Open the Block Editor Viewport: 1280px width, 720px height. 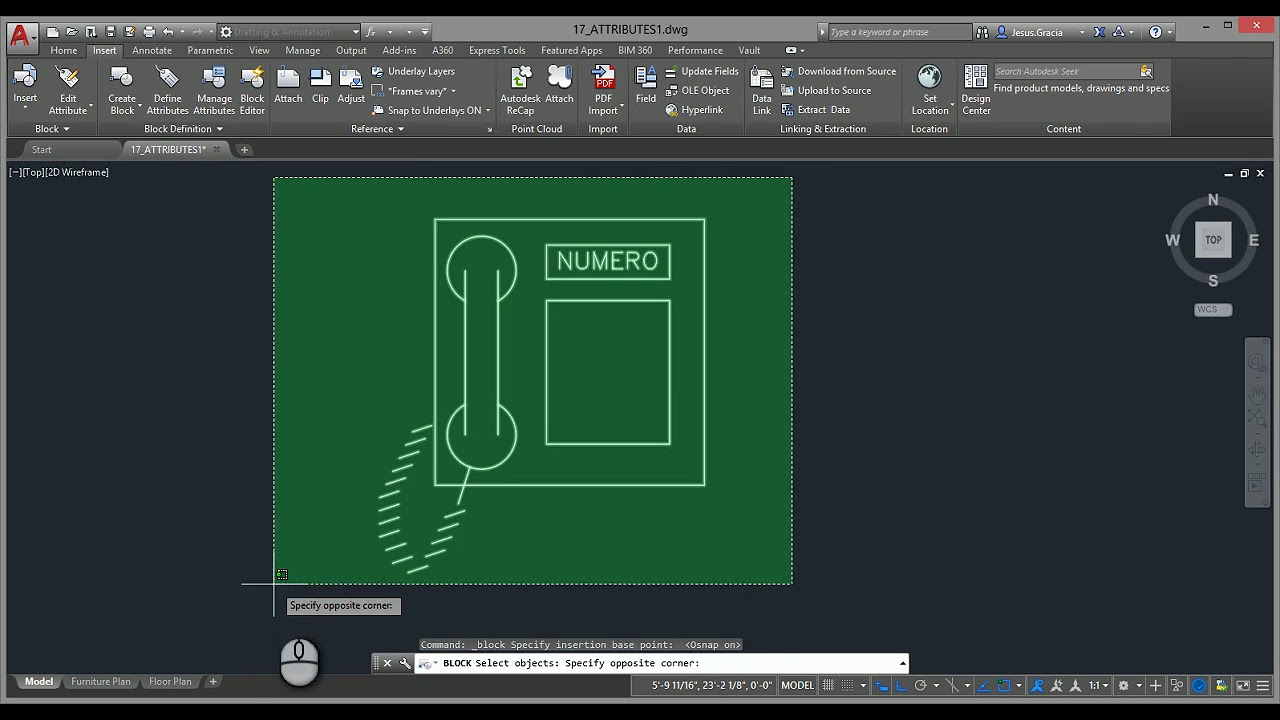point(252,90)
